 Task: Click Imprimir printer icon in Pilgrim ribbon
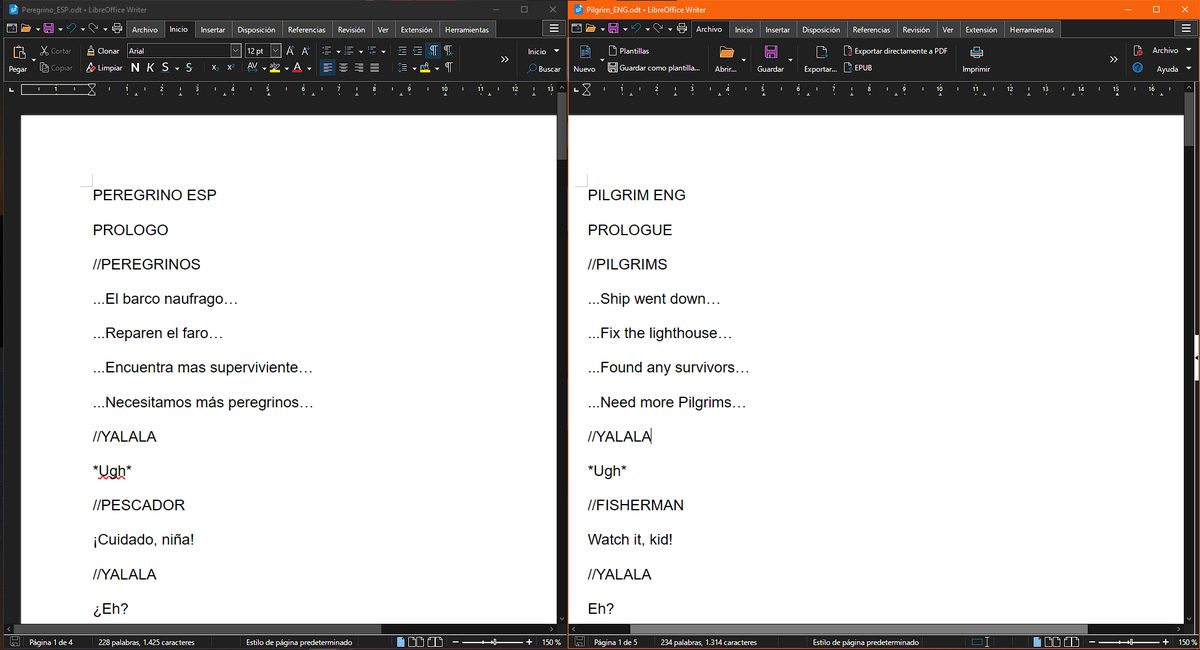click(x=976, y=52)
